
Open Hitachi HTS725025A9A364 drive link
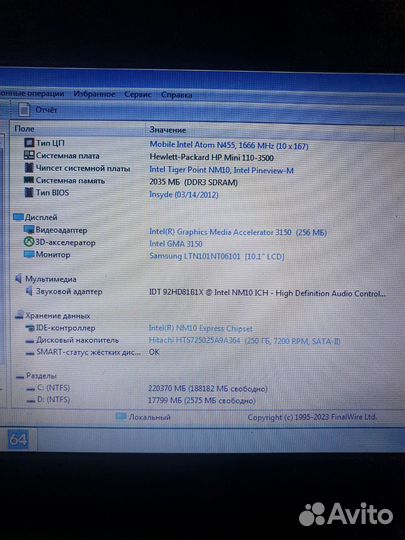coord(244,341)
